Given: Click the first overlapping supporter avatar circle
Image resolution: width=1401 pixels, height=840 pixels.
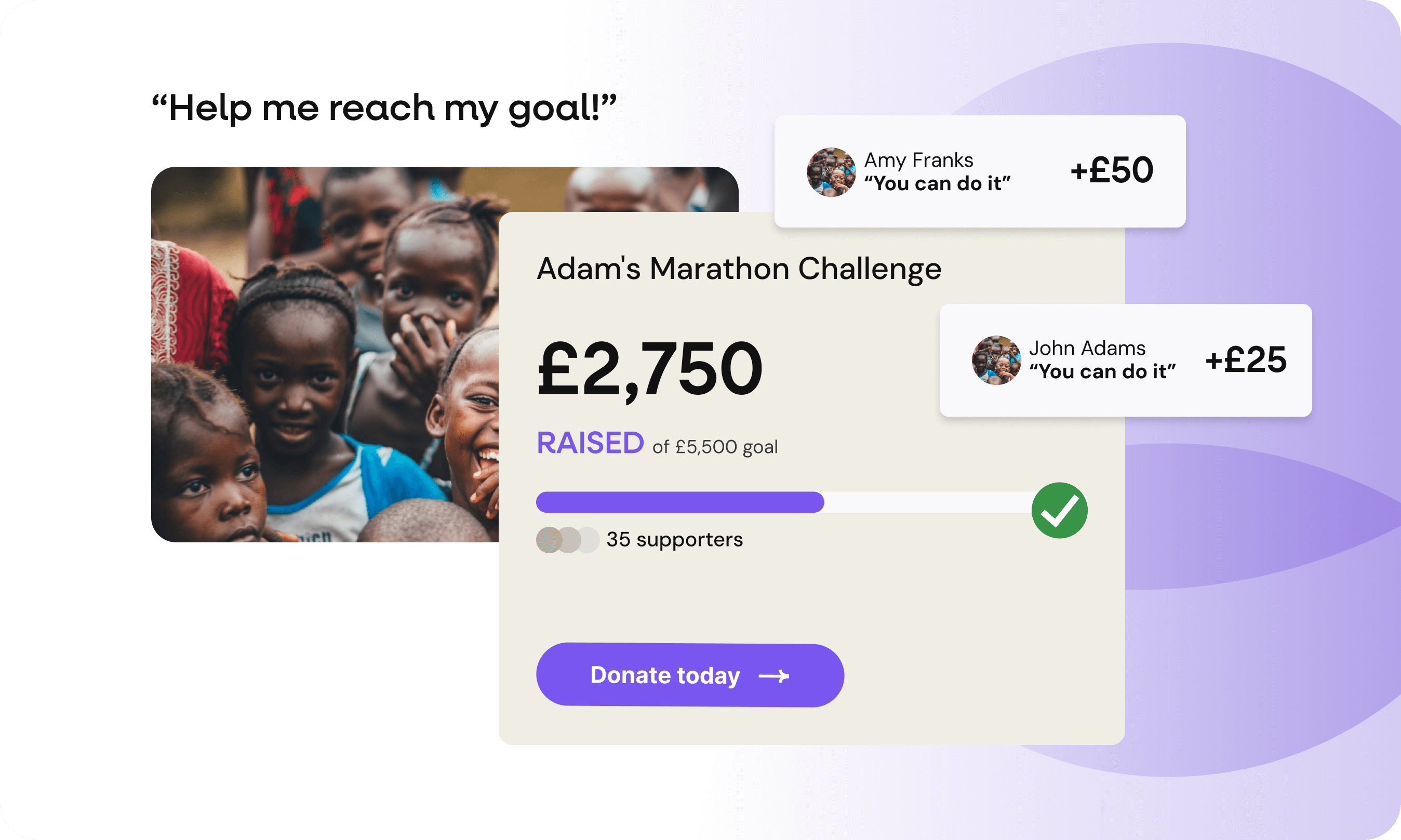Looking at the screenshot, I should [548, 539].
